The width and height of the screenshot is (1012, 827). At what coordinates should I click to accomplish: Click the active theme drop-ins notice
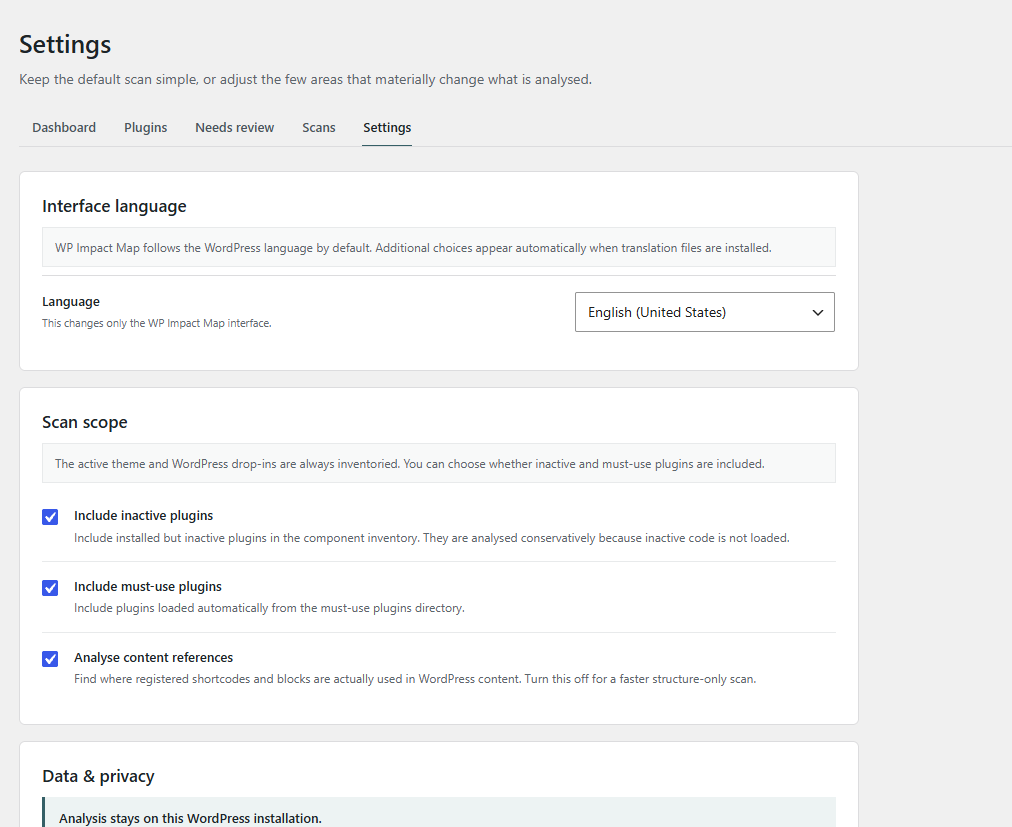pos(439,463)
